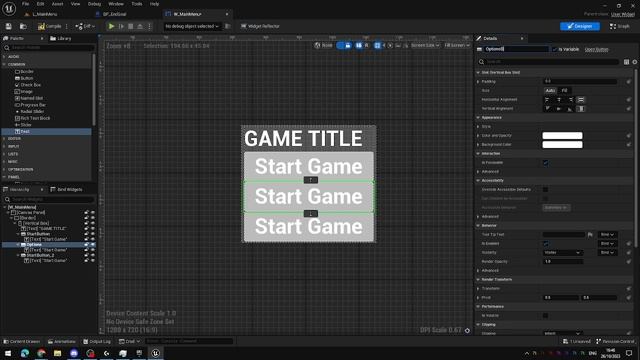Switch to the Library tab
Image resolution: width=640 pixels, height=360 pixels.
tap(61, 38)
